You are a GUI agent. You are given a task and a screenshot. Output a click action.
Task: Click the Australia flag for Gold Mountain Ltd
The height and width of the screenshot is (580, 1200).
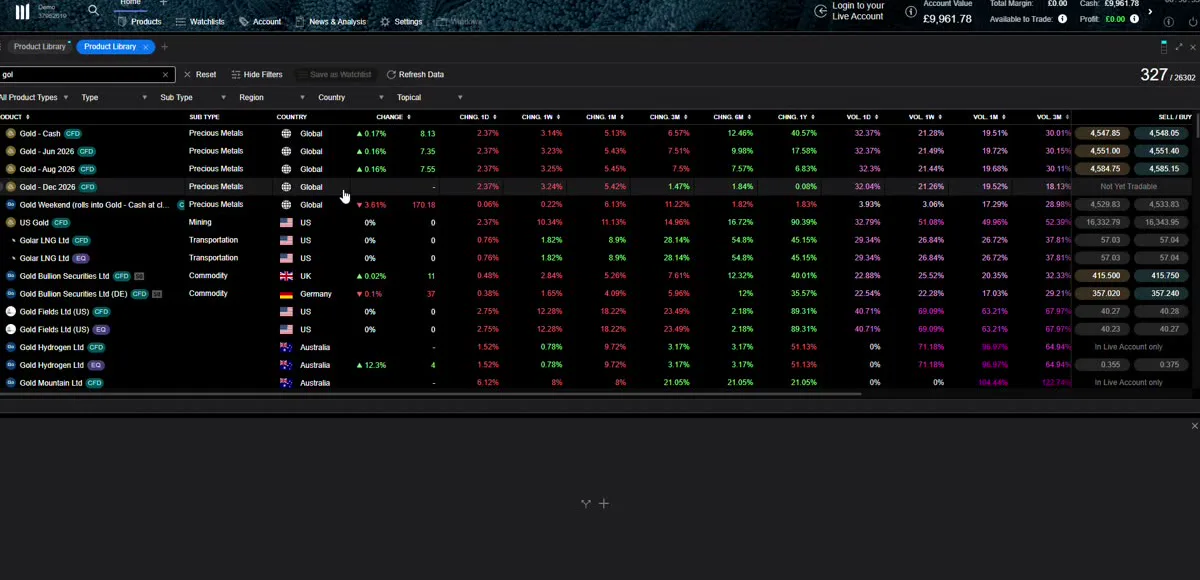[286, 383]
